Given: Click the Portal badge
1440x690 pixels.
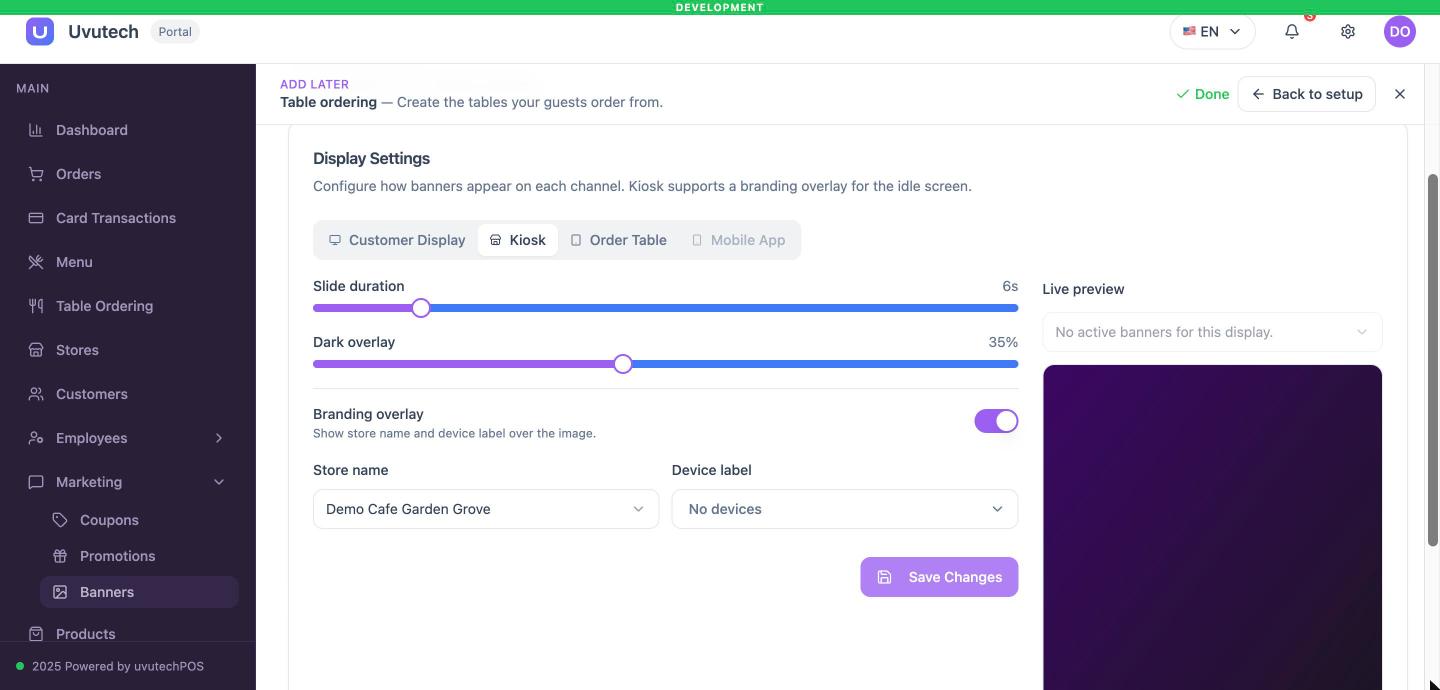Looking at the screenshot, I should (x=175, y=31).
